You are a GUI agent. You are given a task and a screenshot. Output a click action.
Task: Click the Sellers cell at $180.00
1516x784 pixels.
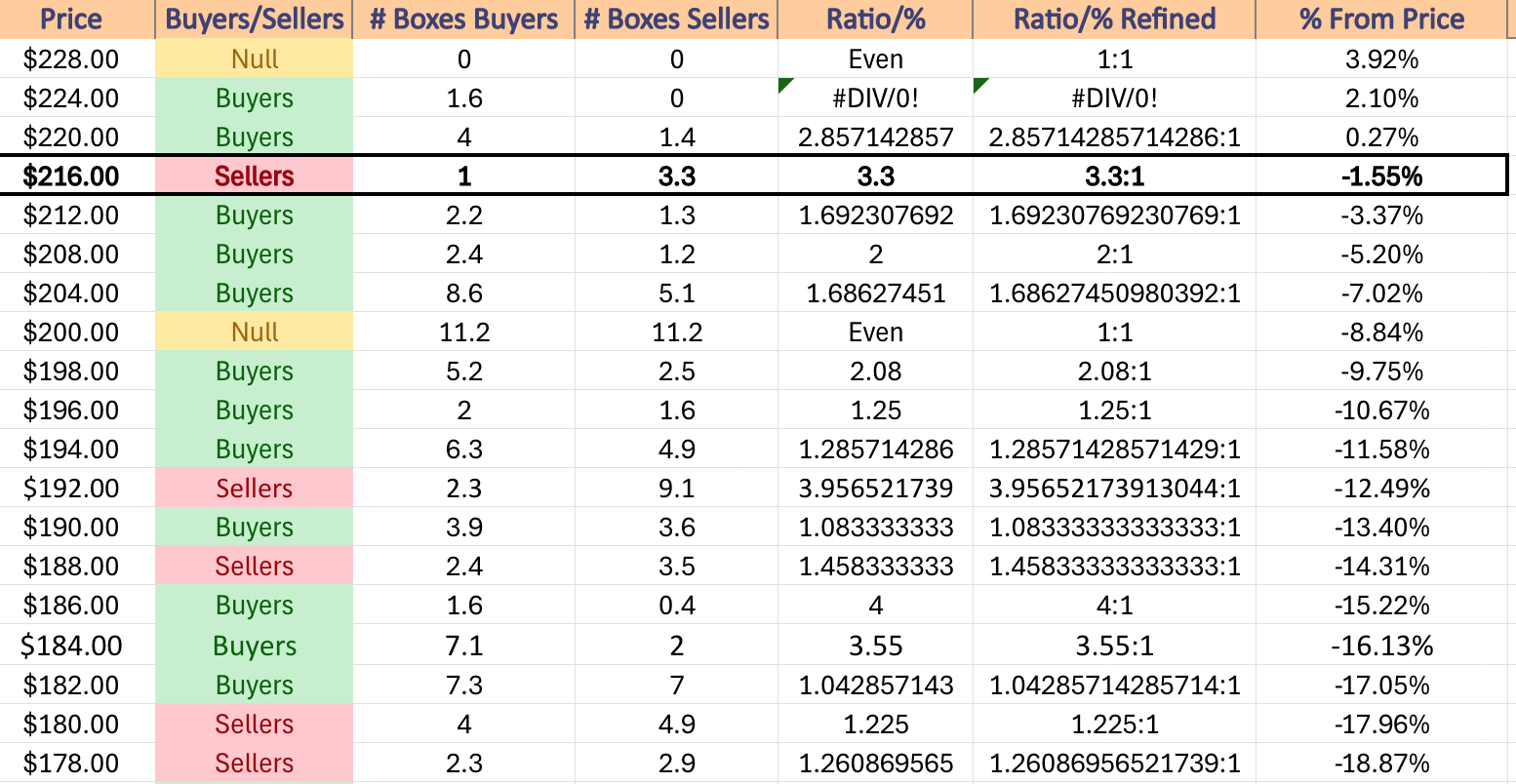pyautogui.click(x=254, y=725)
